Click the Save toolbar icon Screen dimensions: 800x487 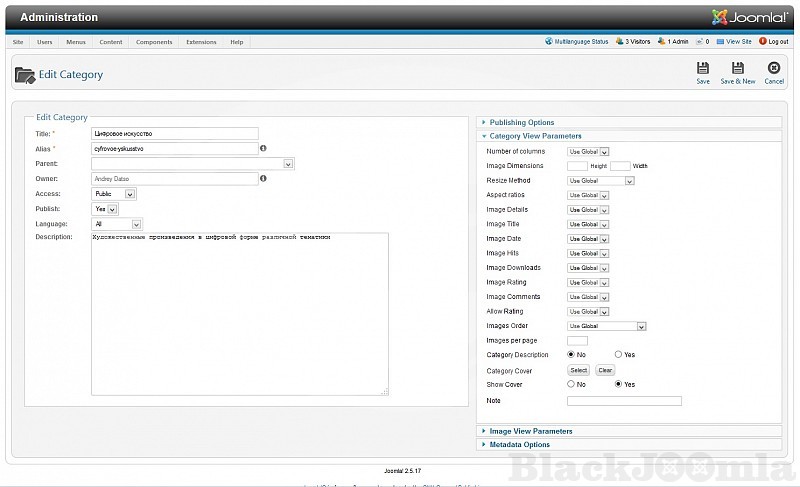703,69
